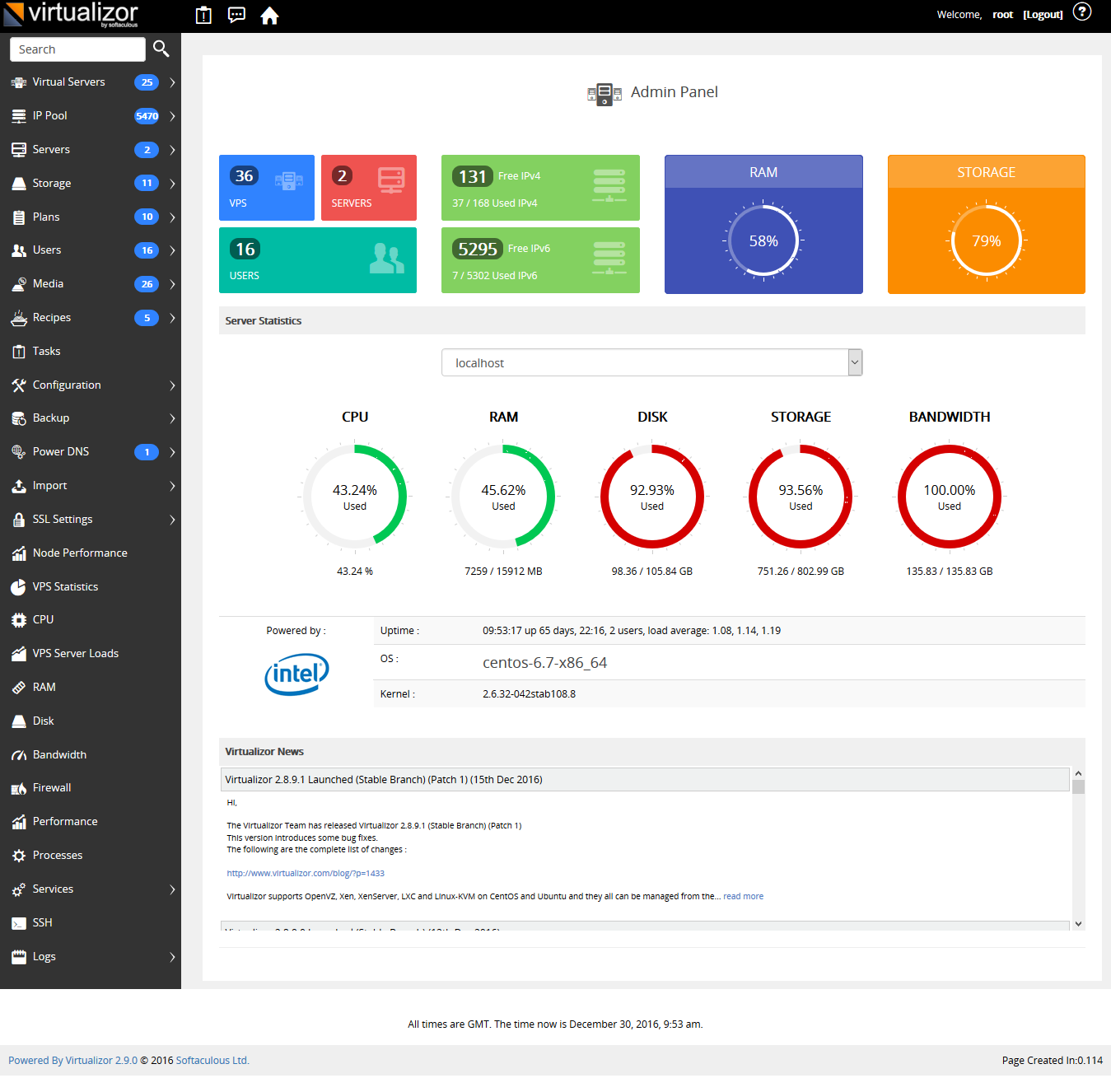The height and width of the screenshot is (1092, 1111).
Task: Select VPS Statistics in the sidebar
Action: (x=65, y=586)
